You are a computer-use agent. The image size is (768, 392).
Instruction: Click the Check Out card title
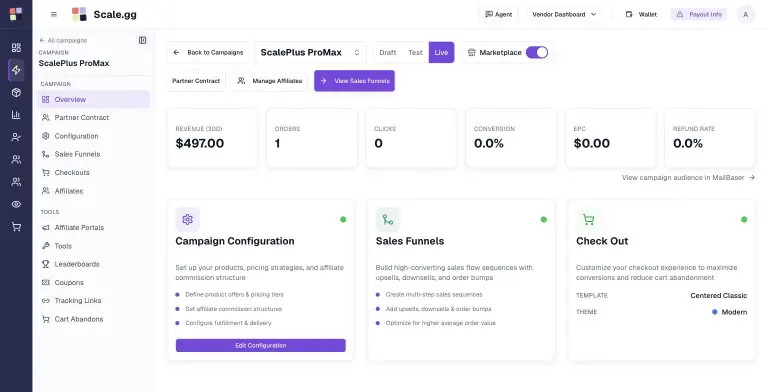click(x=602, y=241)
